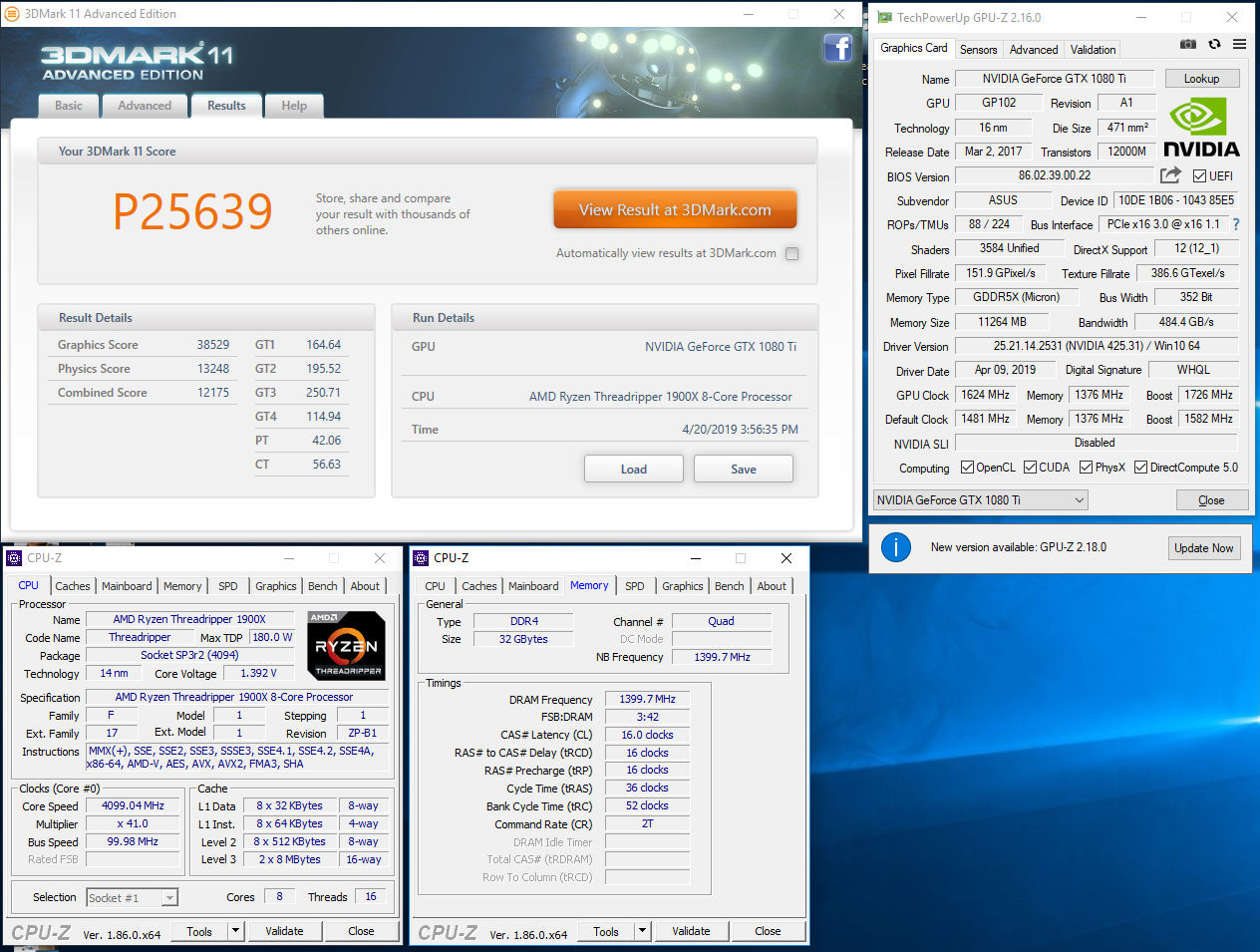
Task: Click the Combined Score value 12175
Action: pyautogui.click(x=212, y=393)
